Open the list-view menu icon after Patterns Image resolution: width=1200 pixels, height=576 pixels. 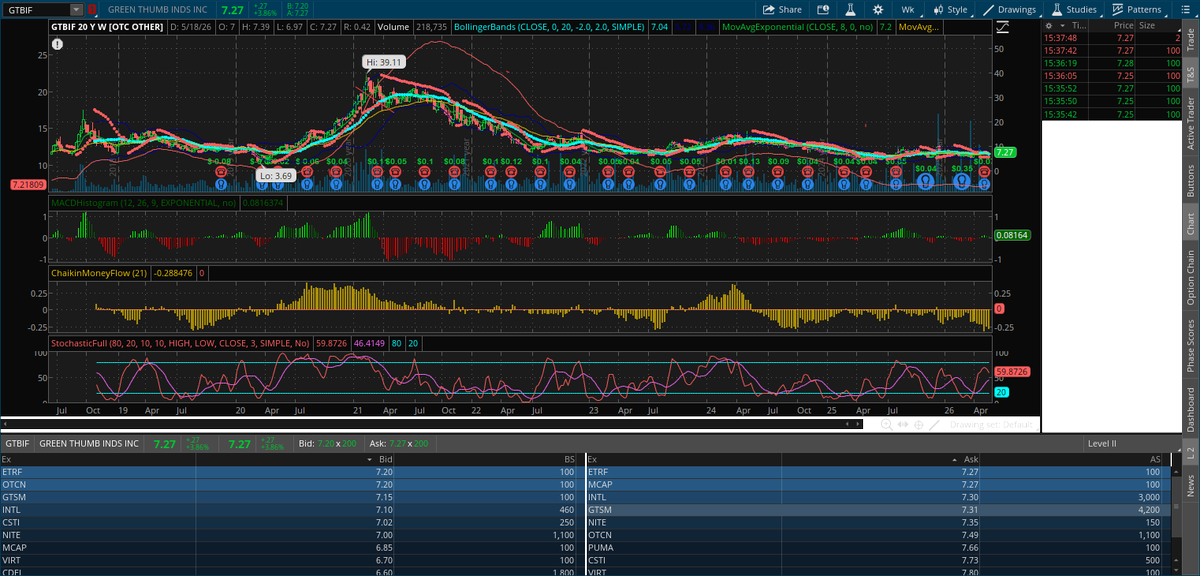pyautogui.click(x=1187, y=9)
